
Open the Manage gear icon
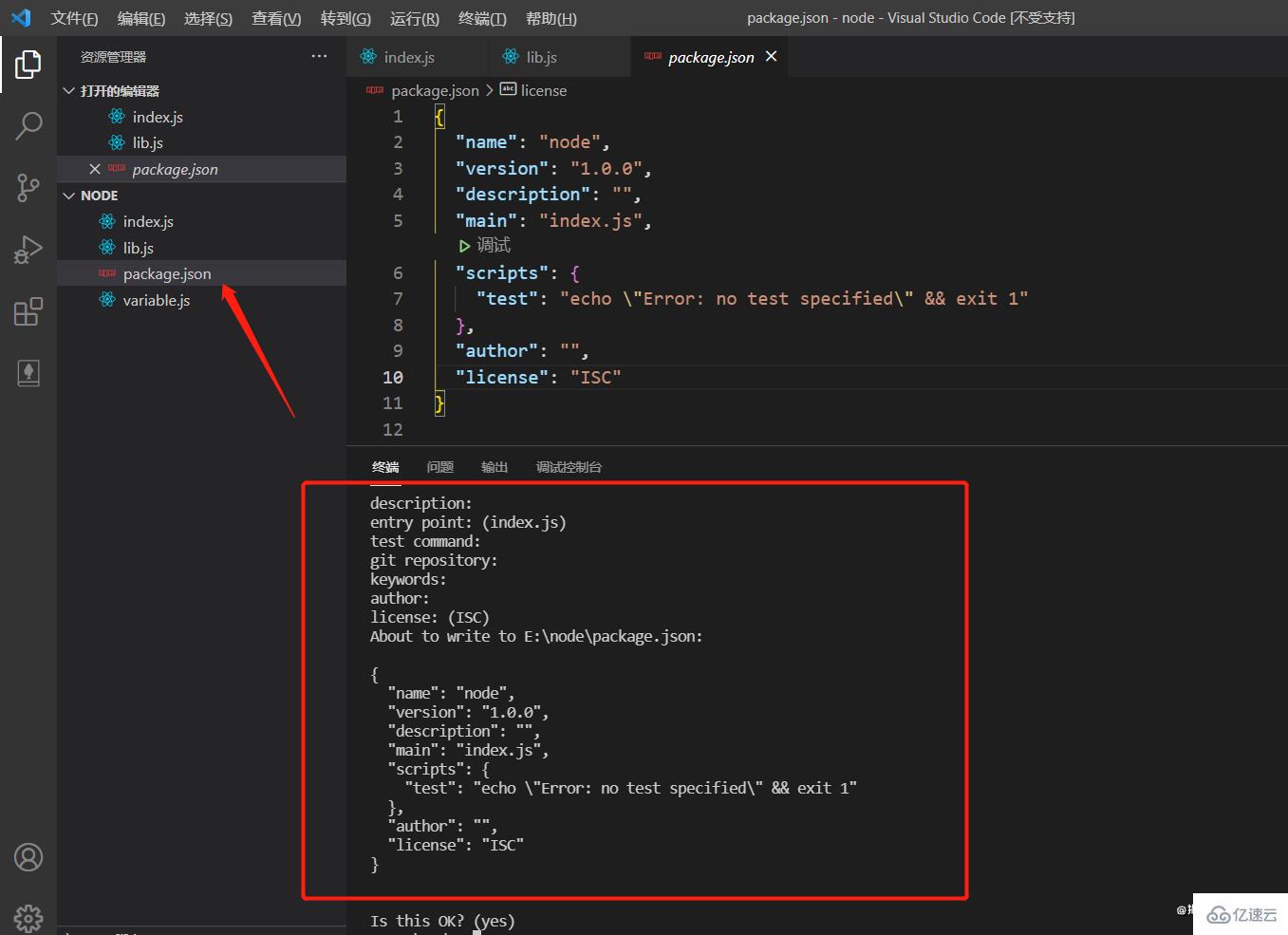click(x=28, y=917)
